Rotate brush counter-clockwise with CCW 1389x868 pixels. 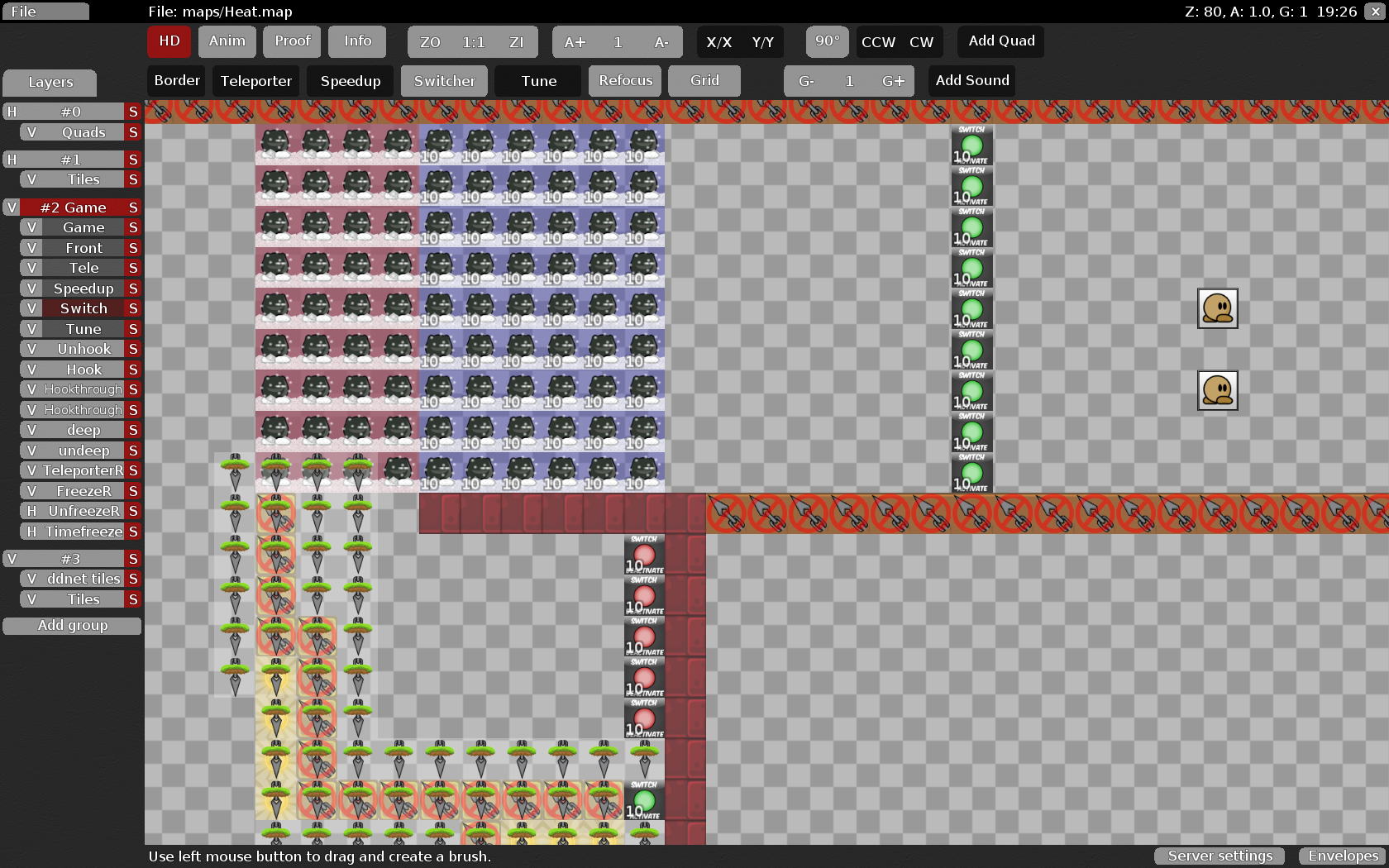tap(878, 42)
